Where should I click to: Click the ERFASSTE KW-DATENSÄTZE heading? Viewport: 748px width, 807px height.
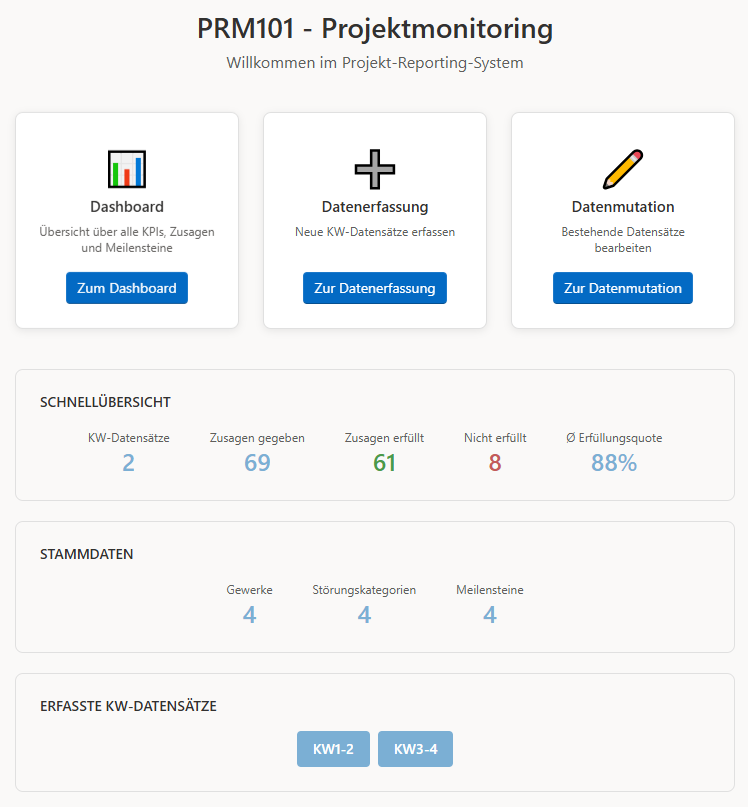point(128,706)
